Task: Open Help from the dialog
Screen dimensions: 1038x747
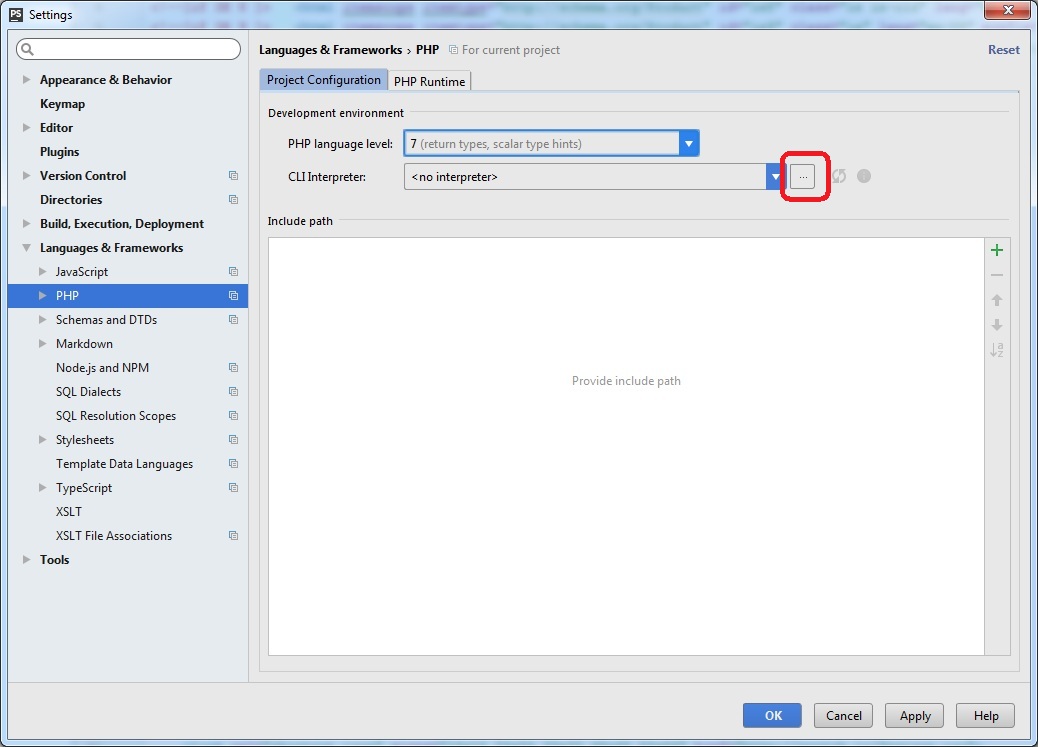Action: tap(985, 715)
